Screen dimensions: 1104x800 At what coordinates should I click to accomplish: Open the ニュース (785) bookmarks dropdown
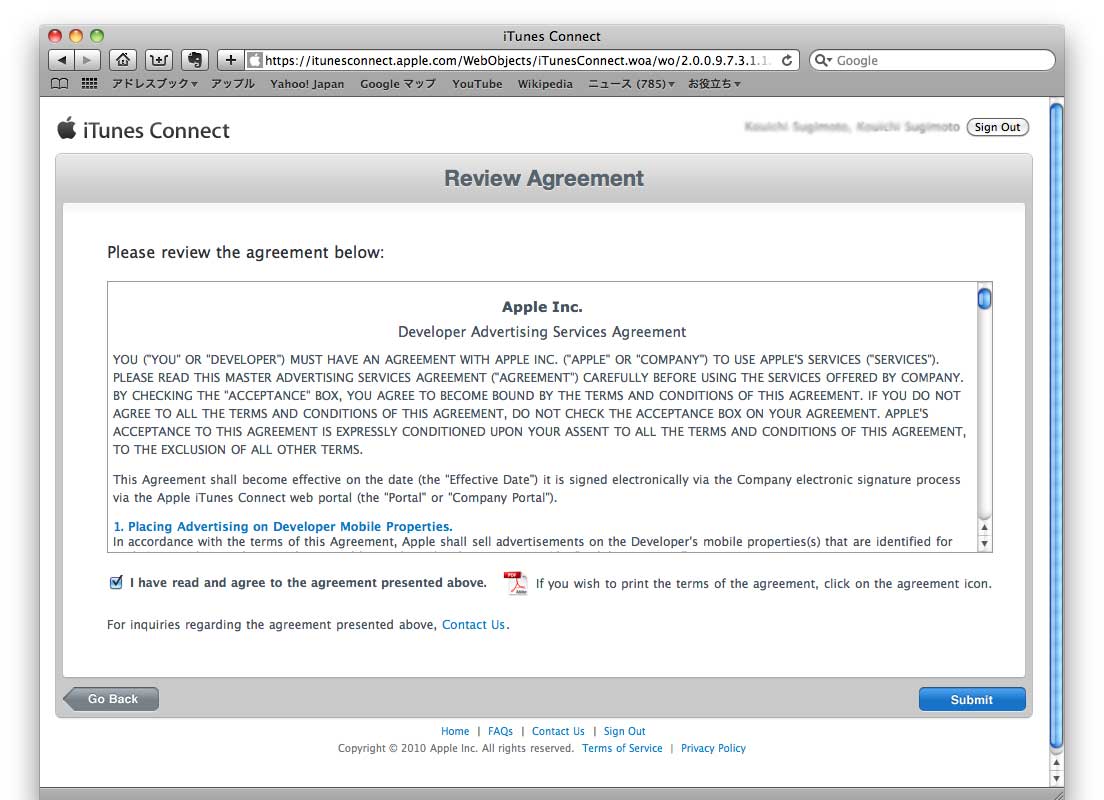[x=630, y=84]
